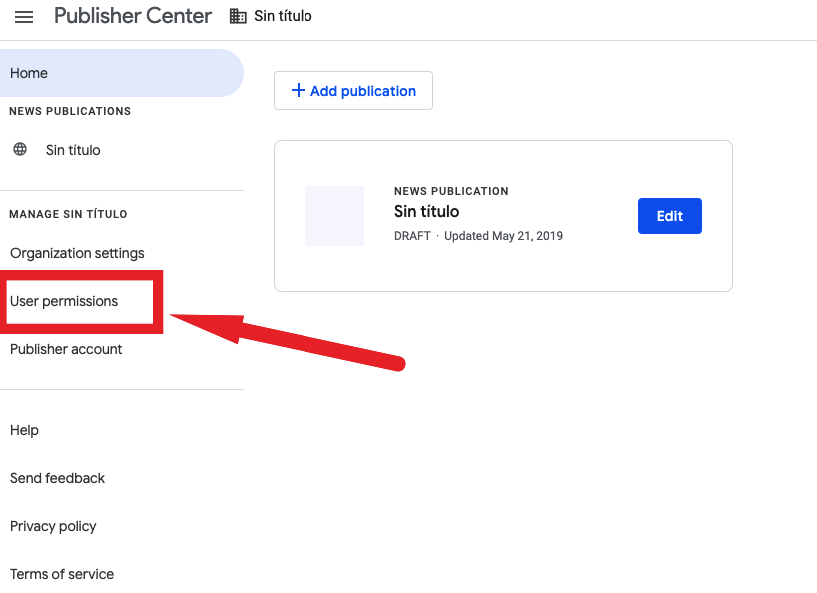
Task: Click the plus icon on Add publication
Action: pos(298,91)
